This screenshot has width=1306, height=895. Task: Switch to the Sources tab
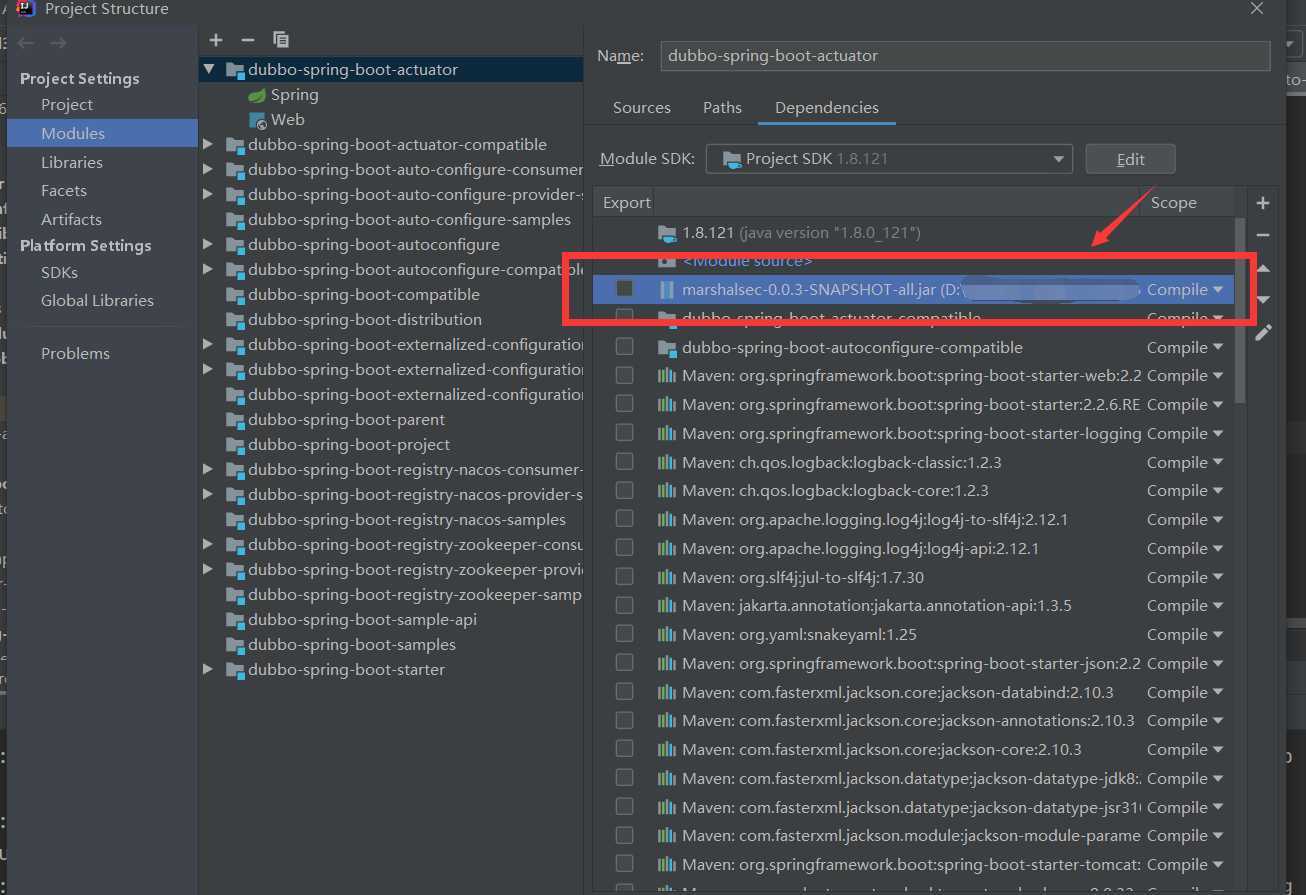pos(642,108)
